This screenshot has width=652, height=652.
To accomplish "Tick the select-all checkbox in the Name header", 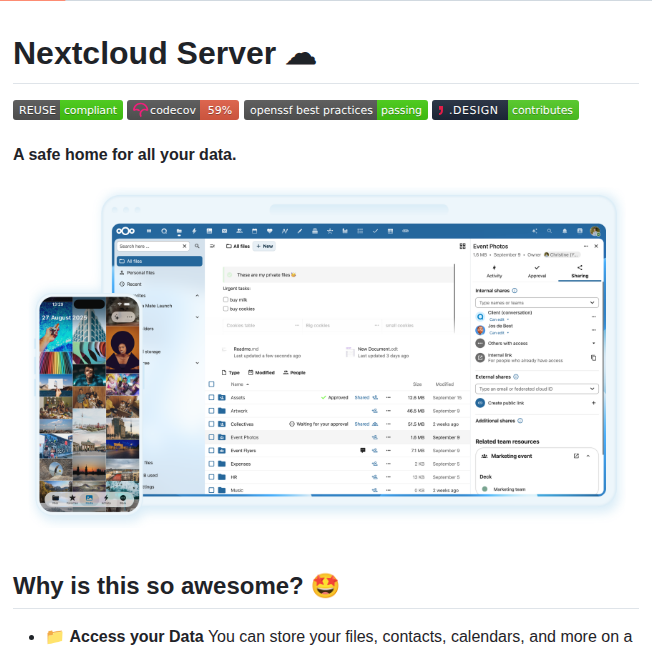I will pos(211,384).
